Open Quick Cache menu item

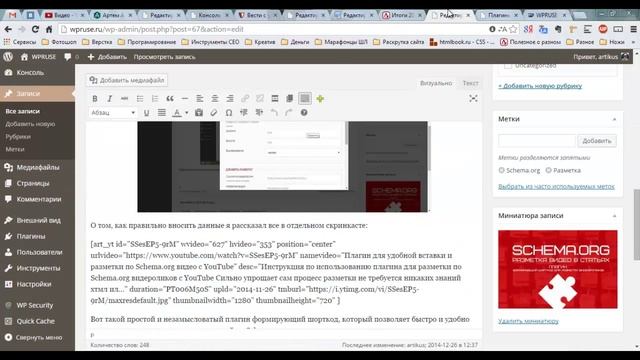[37, 321]
